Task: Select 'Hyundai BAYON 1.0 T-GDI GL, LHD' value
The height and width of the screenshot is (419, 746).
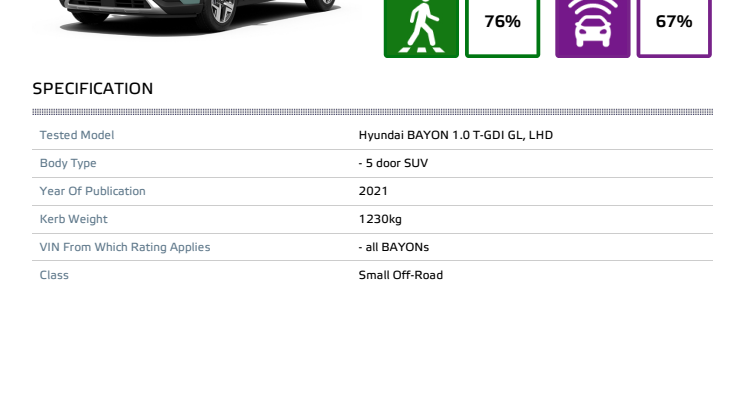Action: pos(456,135)
